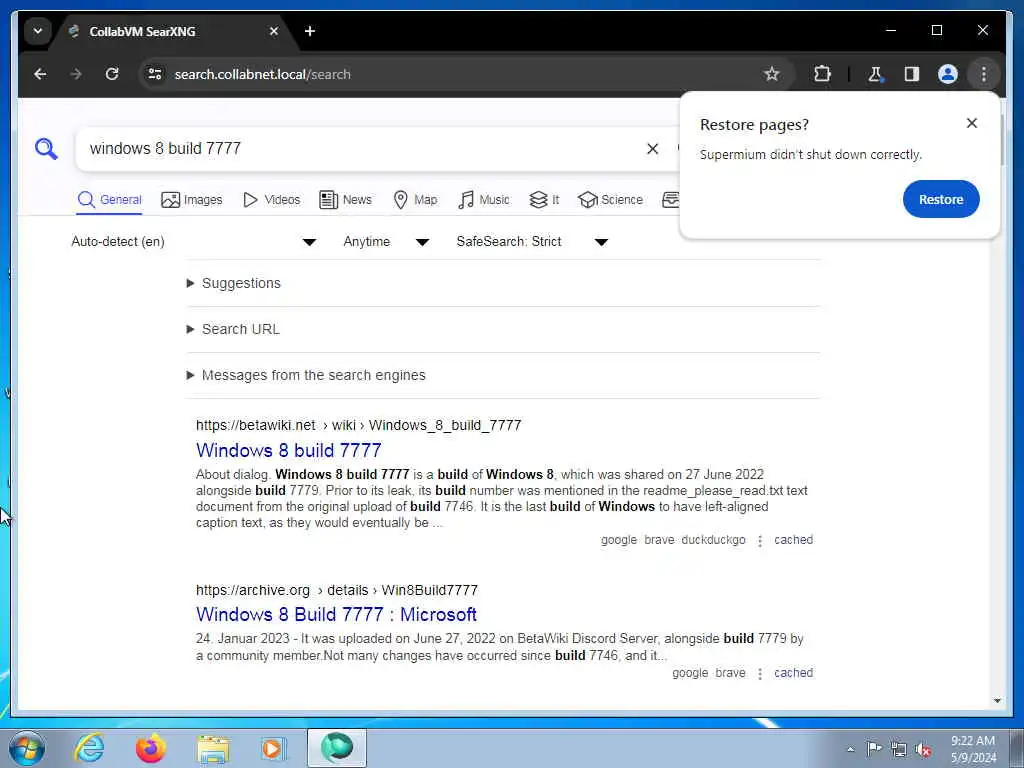Click the scrollbar down arrow
Screen dimensions: 1024x768
pos(997,701)
